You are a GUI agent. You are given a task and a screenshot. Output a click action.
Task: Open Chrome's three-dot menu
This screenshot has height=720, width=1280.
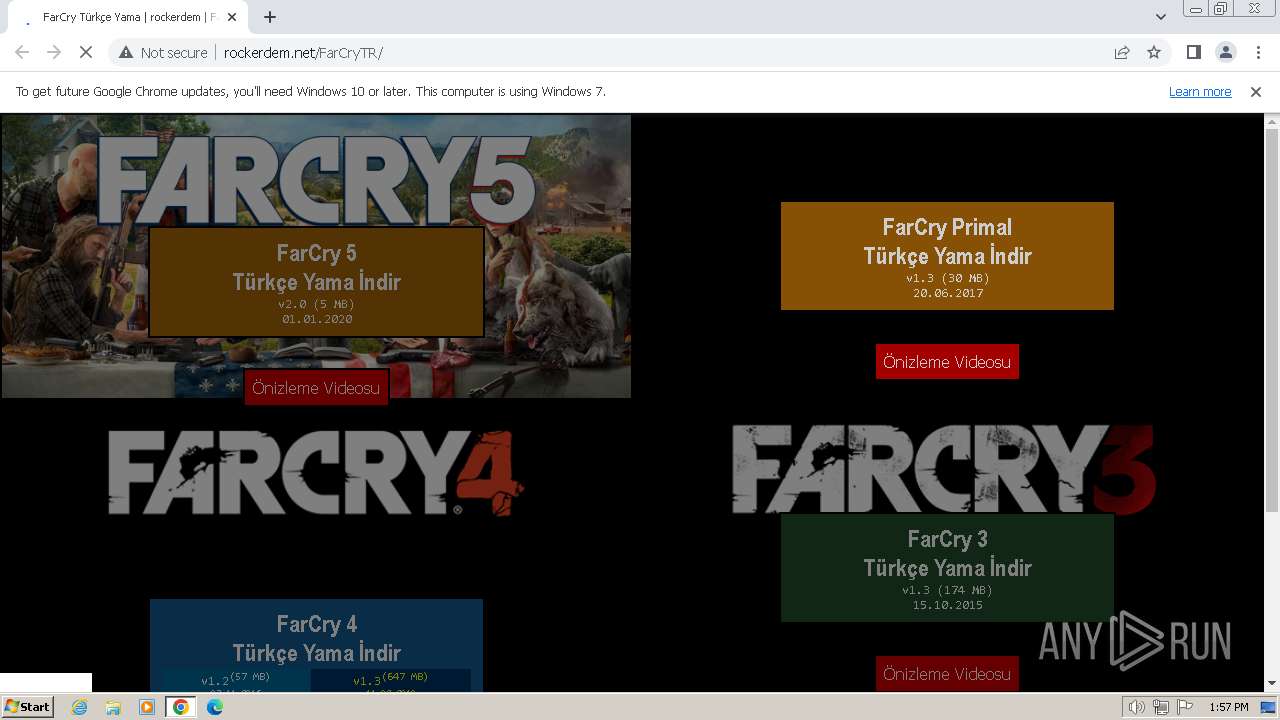tap(1257, 52)
